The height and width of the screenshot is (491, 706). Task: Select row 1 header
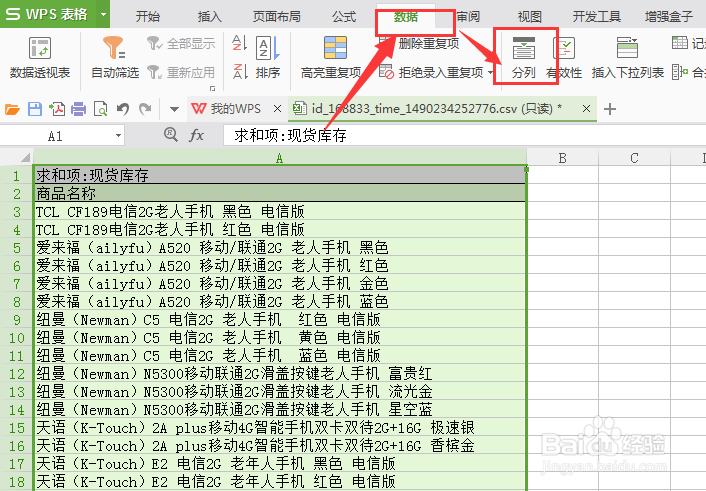click(x=17, y=175)
